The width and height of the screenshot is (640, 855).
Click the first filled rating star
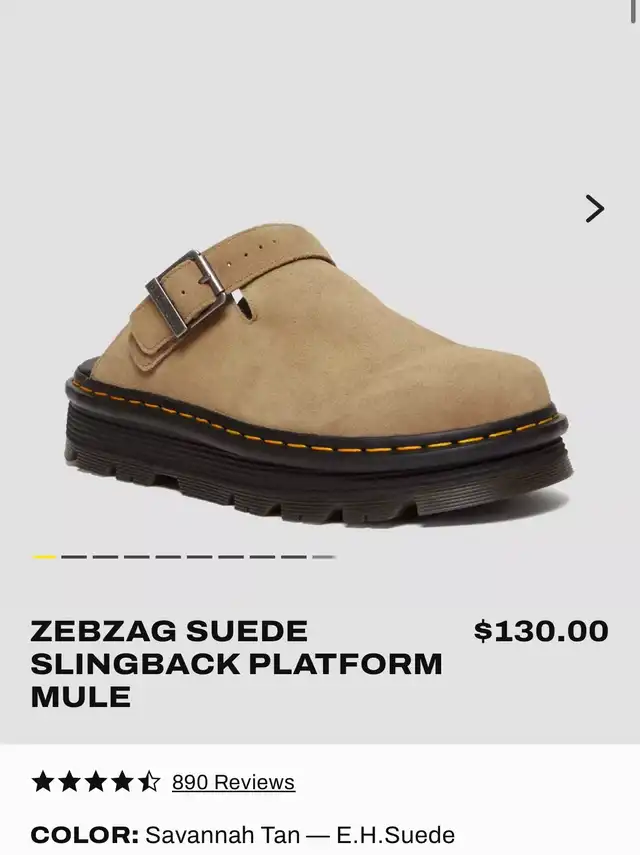point(43,781)
